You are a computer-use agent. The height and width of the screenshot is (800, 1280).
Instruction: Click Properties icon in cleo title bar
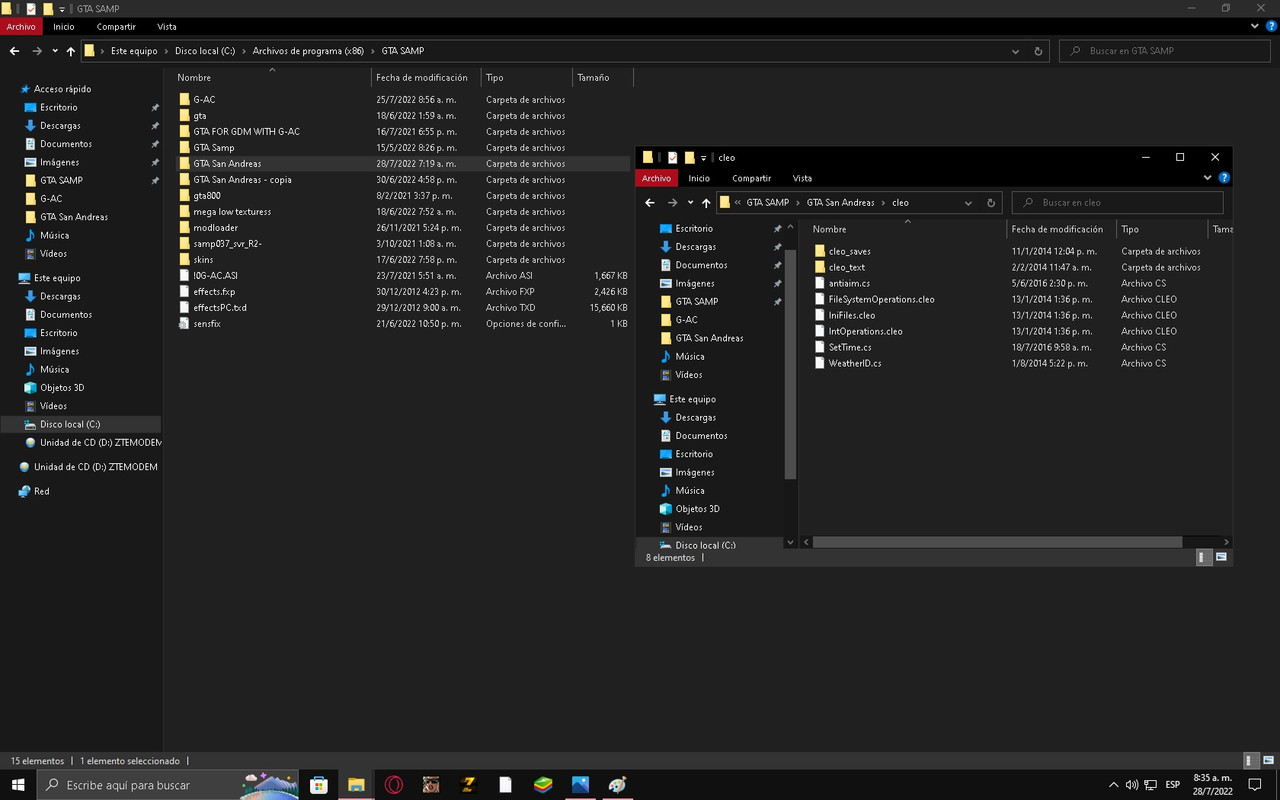coord(673,157)
